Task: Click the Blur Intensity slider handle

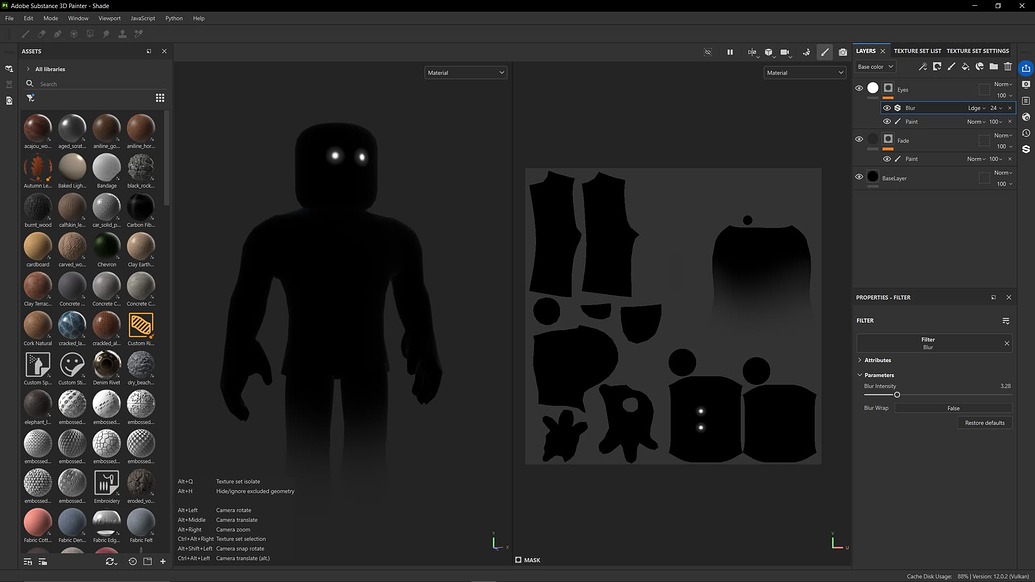Action: click(x=897, y=395)
